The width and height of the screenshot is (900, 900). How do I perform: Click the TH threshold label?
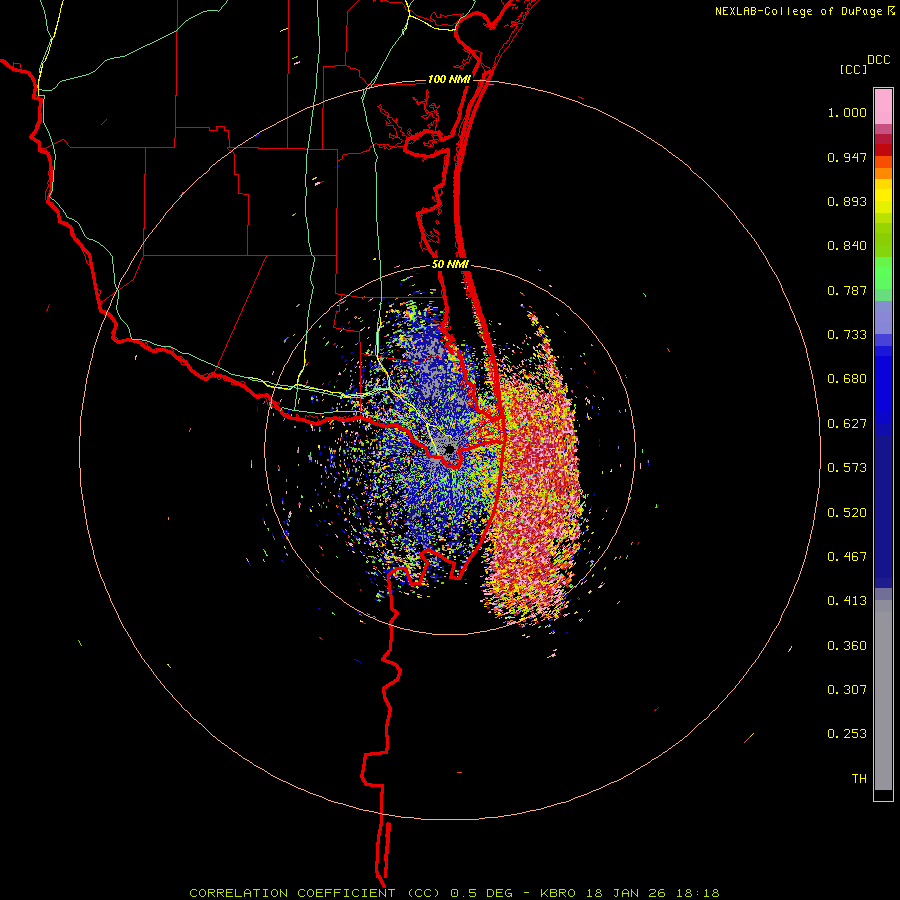click(x=859, y=779)
